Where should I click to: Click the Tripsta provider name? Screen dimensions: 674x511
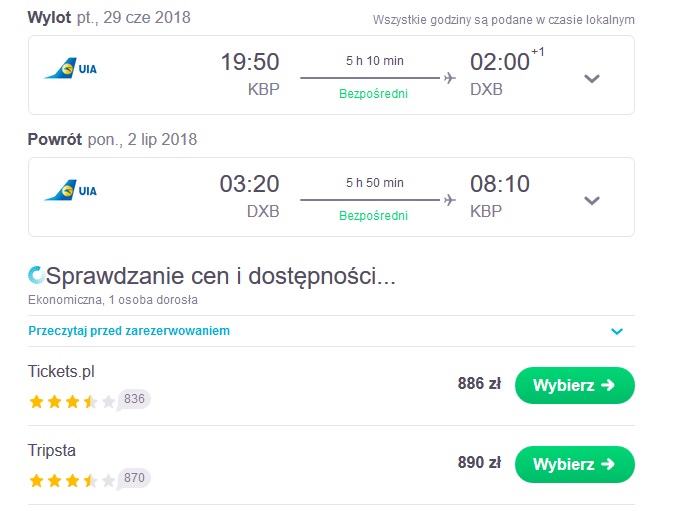coord(52,450)
